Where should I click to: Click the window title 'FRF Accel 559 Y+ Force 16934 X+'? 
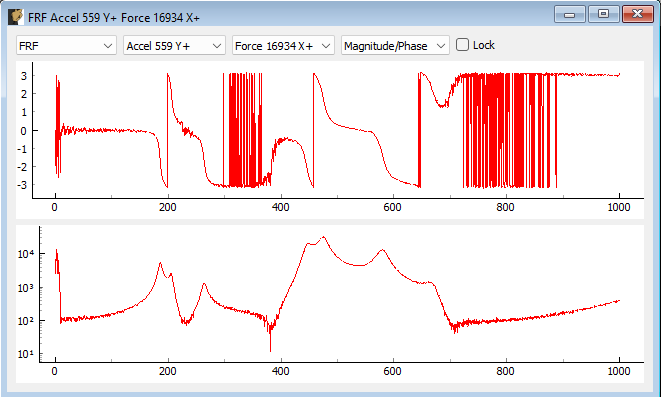click(114, 18)
